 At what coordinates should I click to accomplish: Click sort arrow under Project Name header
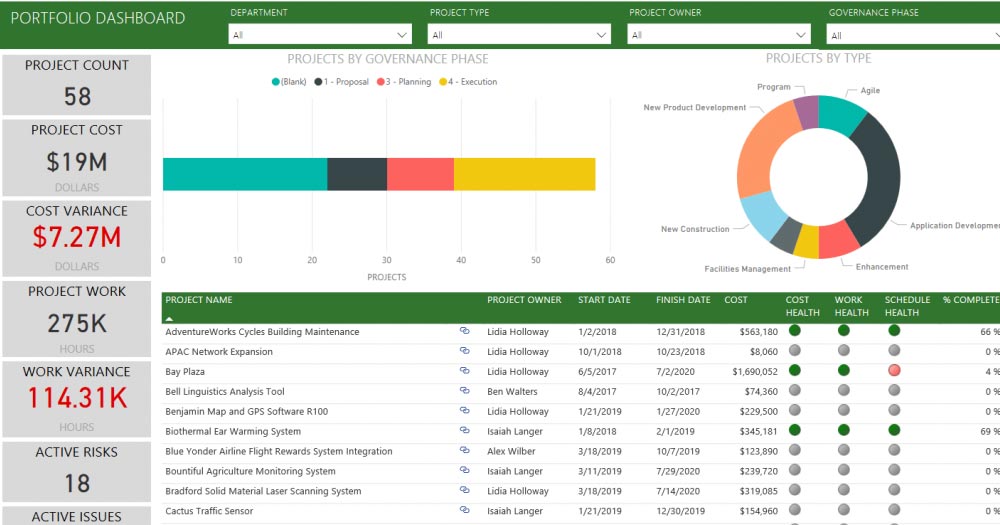click(169, 318)
